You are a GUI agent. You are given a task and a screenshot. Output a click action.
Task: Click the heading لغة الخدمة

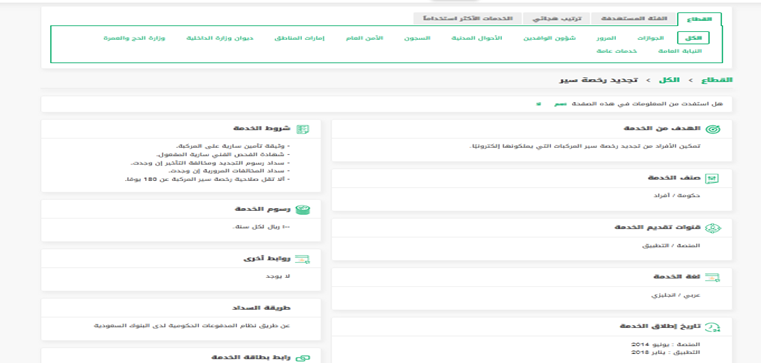(x=678, y=277)
